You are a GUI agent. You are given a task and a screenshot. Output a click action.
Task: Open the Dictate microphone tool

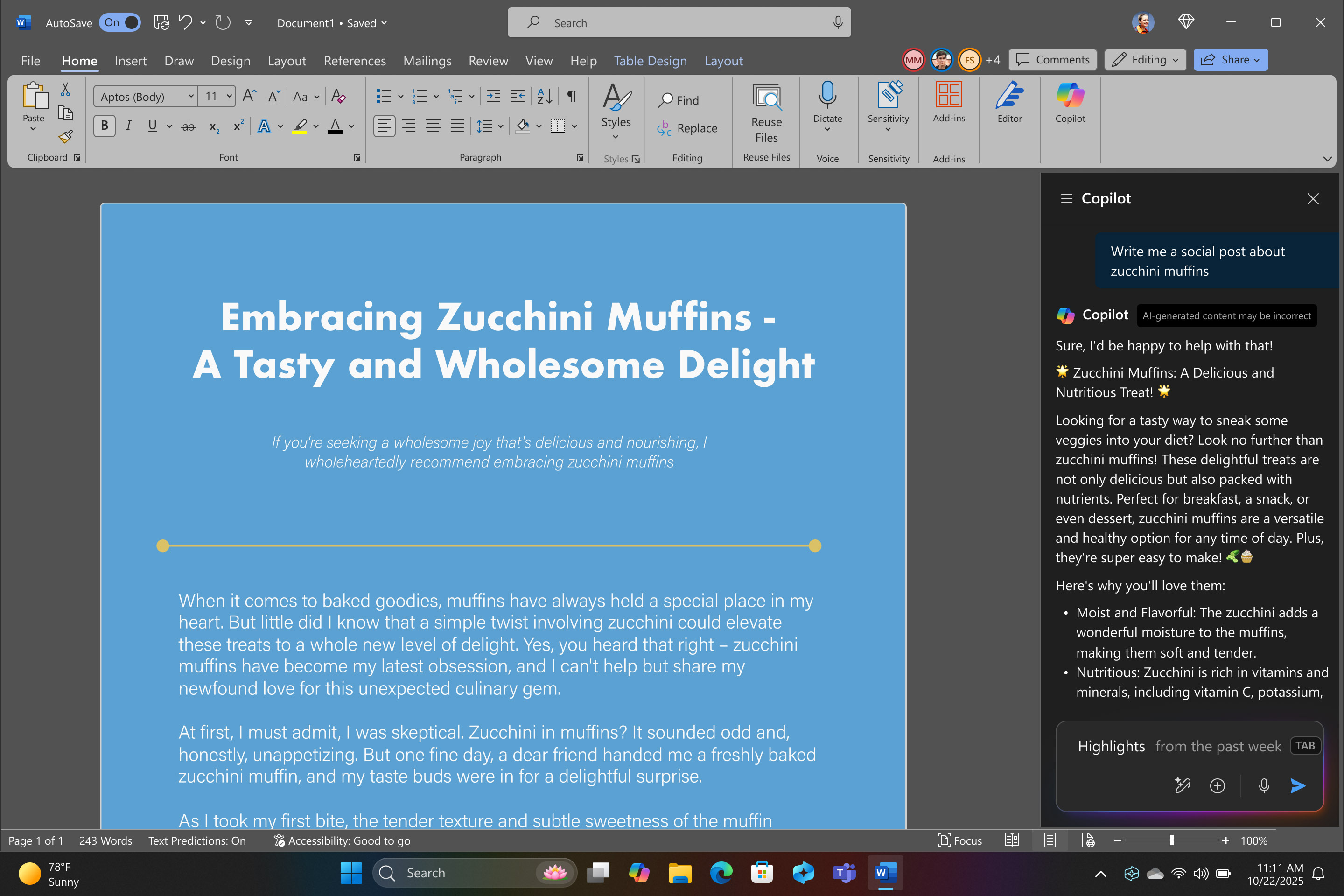[827, 95]
